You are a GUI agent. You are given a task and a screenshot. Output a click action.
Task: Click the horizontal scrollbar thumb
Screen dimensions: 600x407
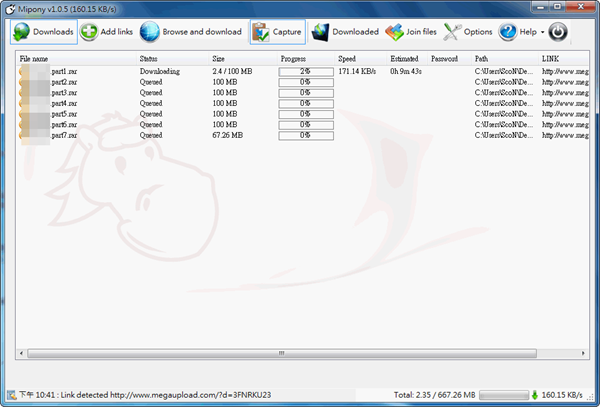coord(282,353)
